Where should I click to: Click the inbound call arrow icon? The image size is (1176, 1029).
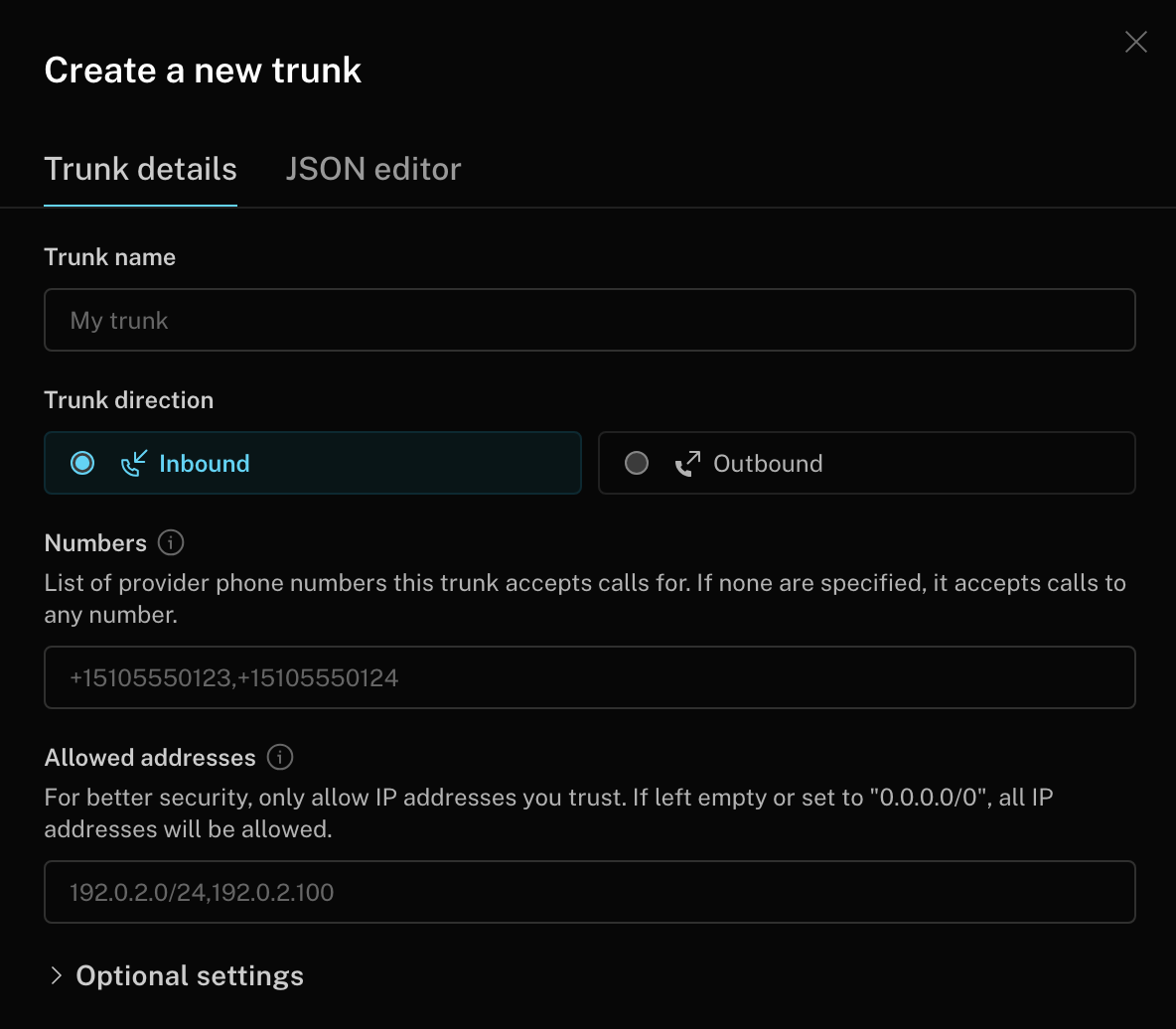pos(133,463)
